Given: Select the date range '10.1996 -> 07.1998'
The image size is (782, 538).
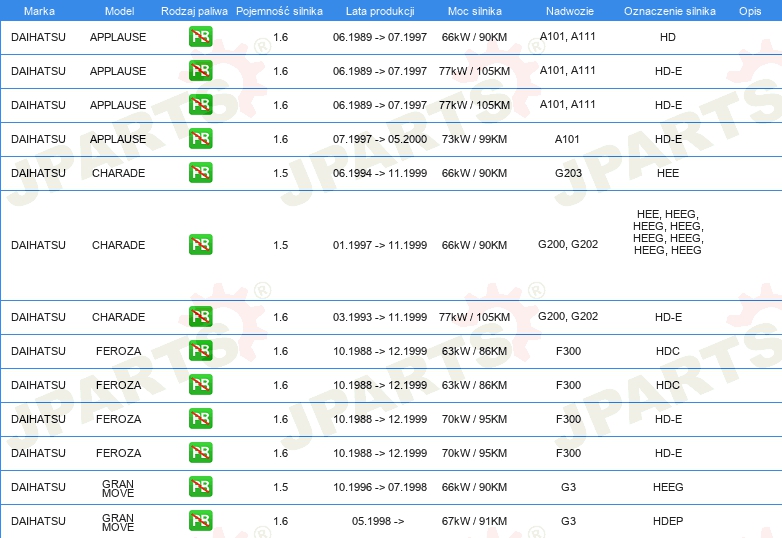Looking at the screenshot, I should (380, 487).
